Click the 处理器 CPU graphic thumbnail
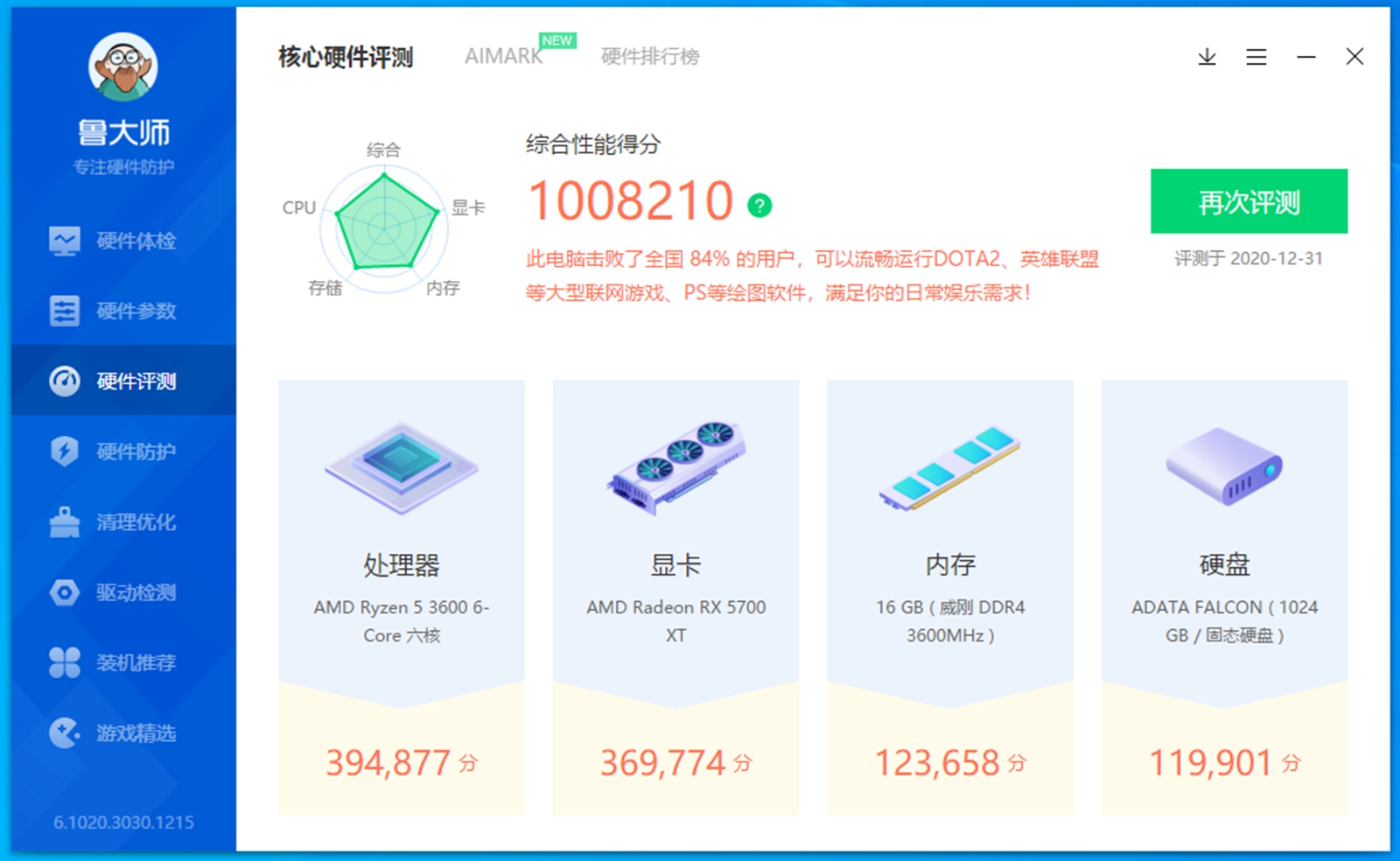The width and height of the screenshot is (1400, 861). point(402,467)
